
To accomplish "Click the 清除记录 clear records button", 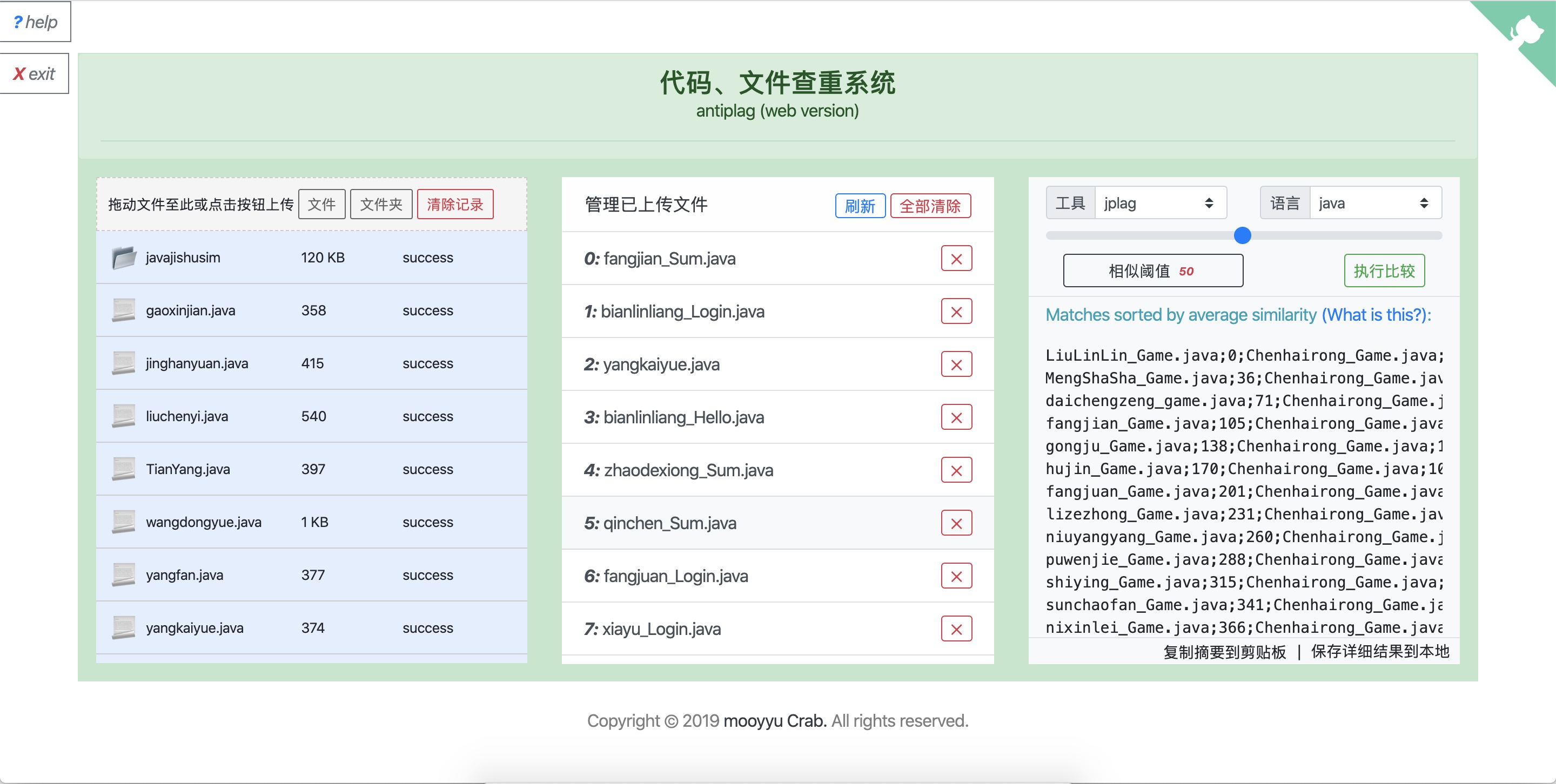I will point(454,204).
